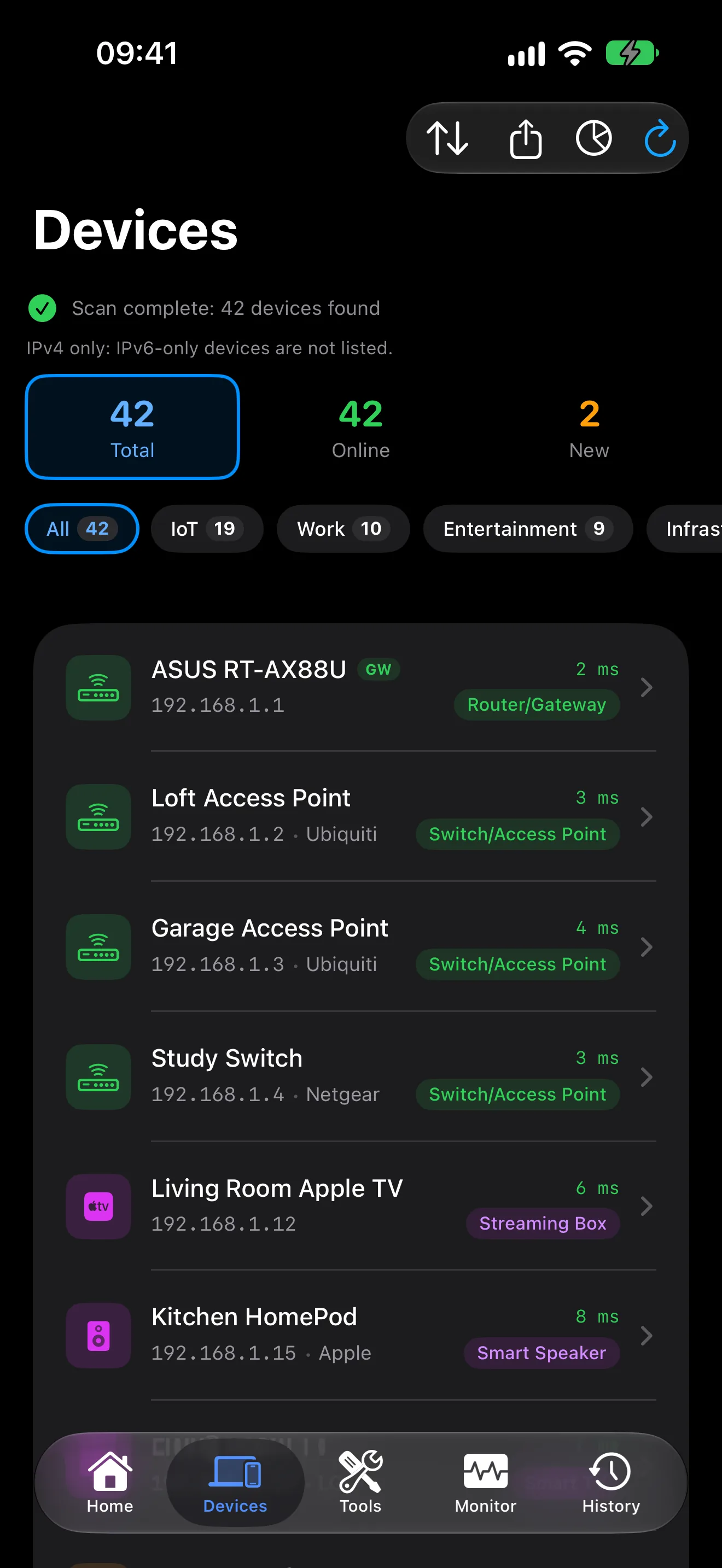Tap the Study Switch device icon
This screenshot has height=1568, width=722.
tap(98, 1078)
